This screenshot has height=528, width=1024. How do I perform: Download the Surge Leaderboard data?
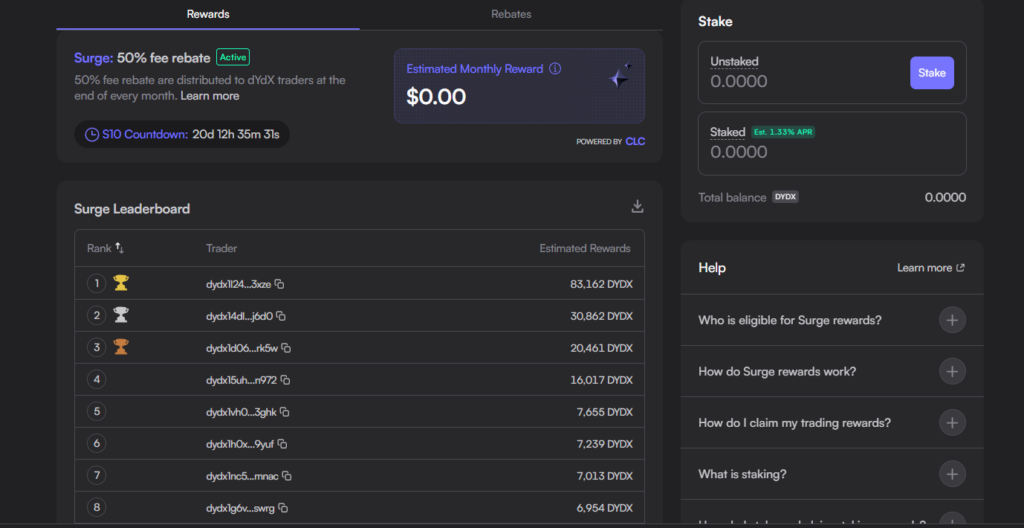click(x=637, y=207)
